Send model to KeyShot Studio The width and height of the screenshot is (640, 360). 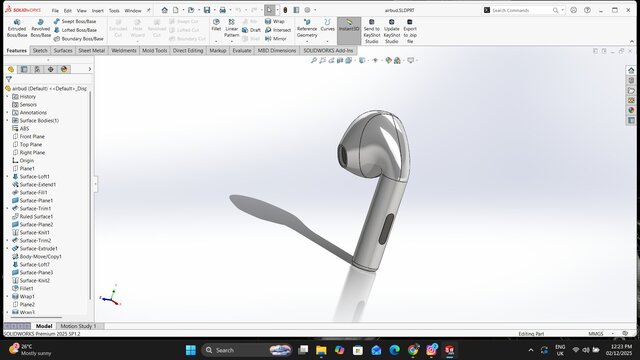pos(371,31)
